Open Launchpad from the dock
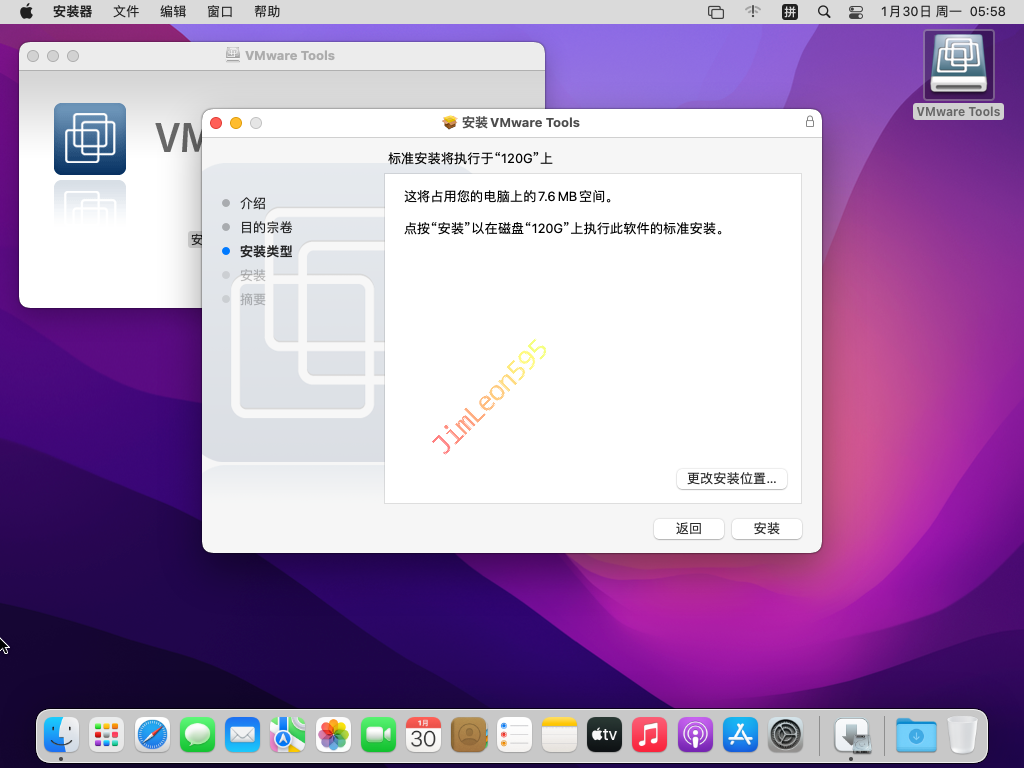The height and width of the screenshot is (768, 1024). click(106, 736)
